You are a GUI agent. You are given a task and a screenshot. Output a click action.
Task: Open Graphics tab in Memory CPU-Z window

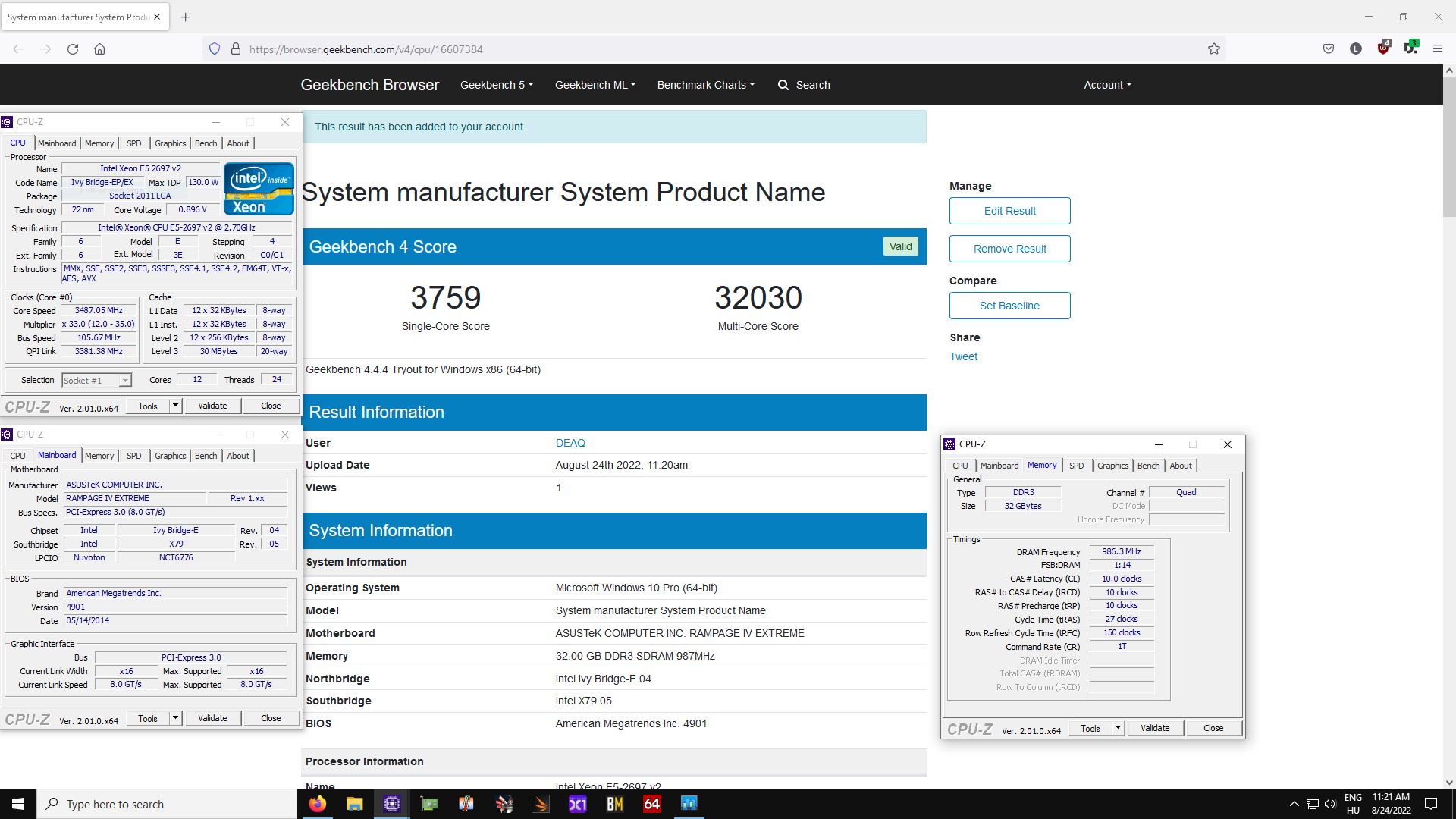pyautogui.click(x=1112, y=466)
